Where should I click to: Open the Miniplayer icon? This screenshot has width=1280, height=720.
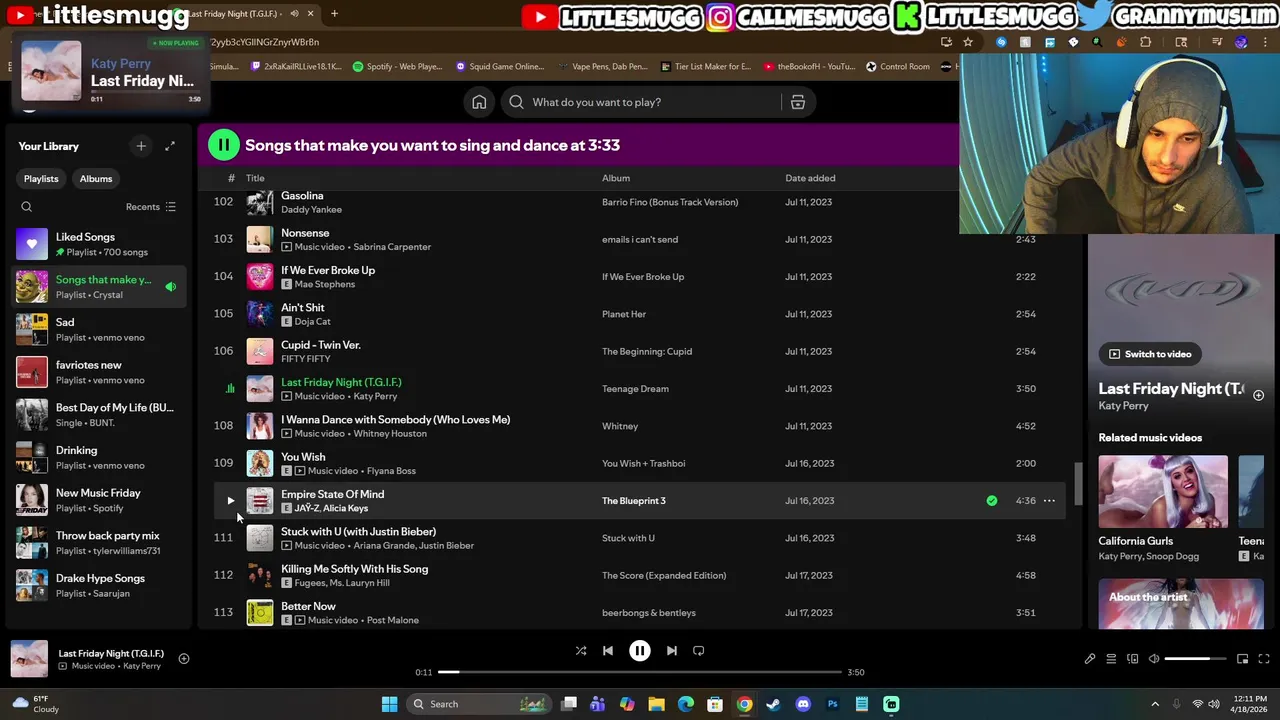(x=1243, y=659)
